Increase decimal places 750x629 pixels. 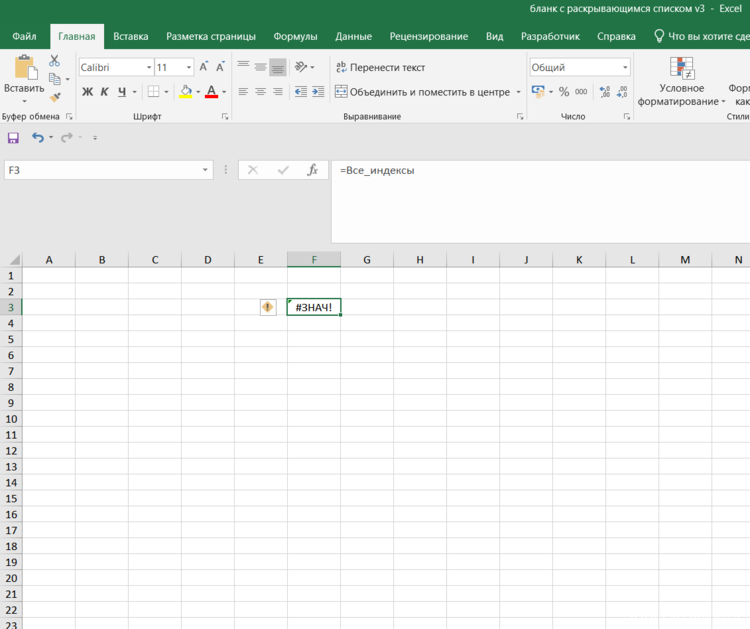[605, 91]
